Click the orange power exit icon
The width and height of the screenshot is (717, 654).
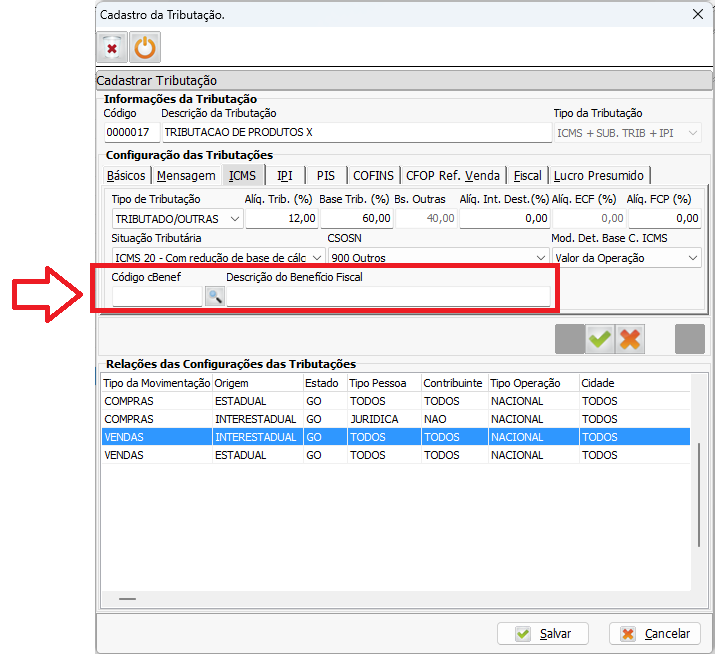(x=146, y=47)
